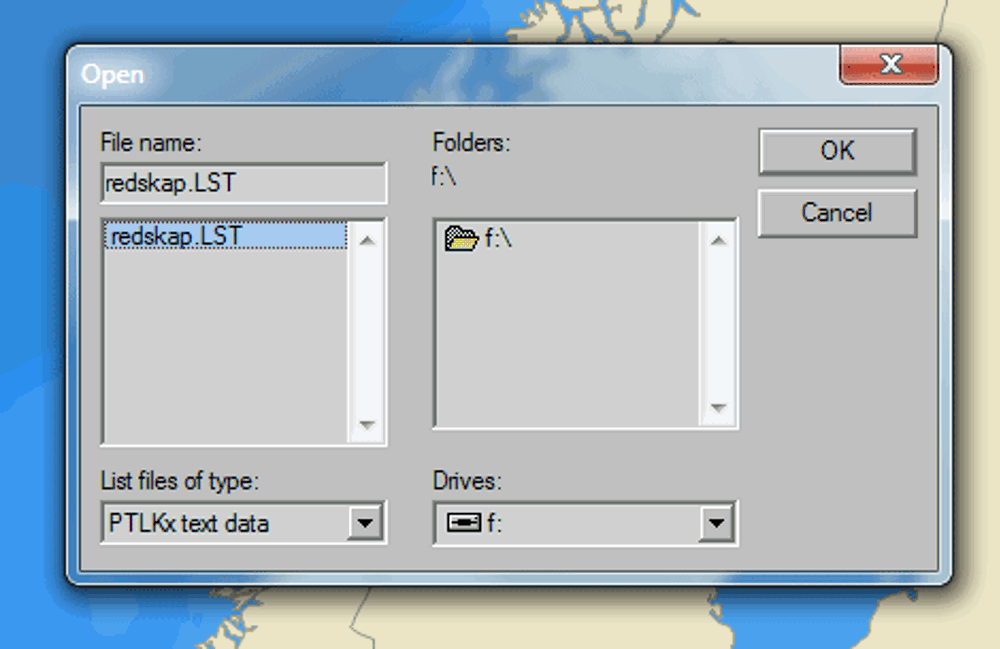Click the Folders list scrollbar track

pyautogui.click(x=717, y=325)
